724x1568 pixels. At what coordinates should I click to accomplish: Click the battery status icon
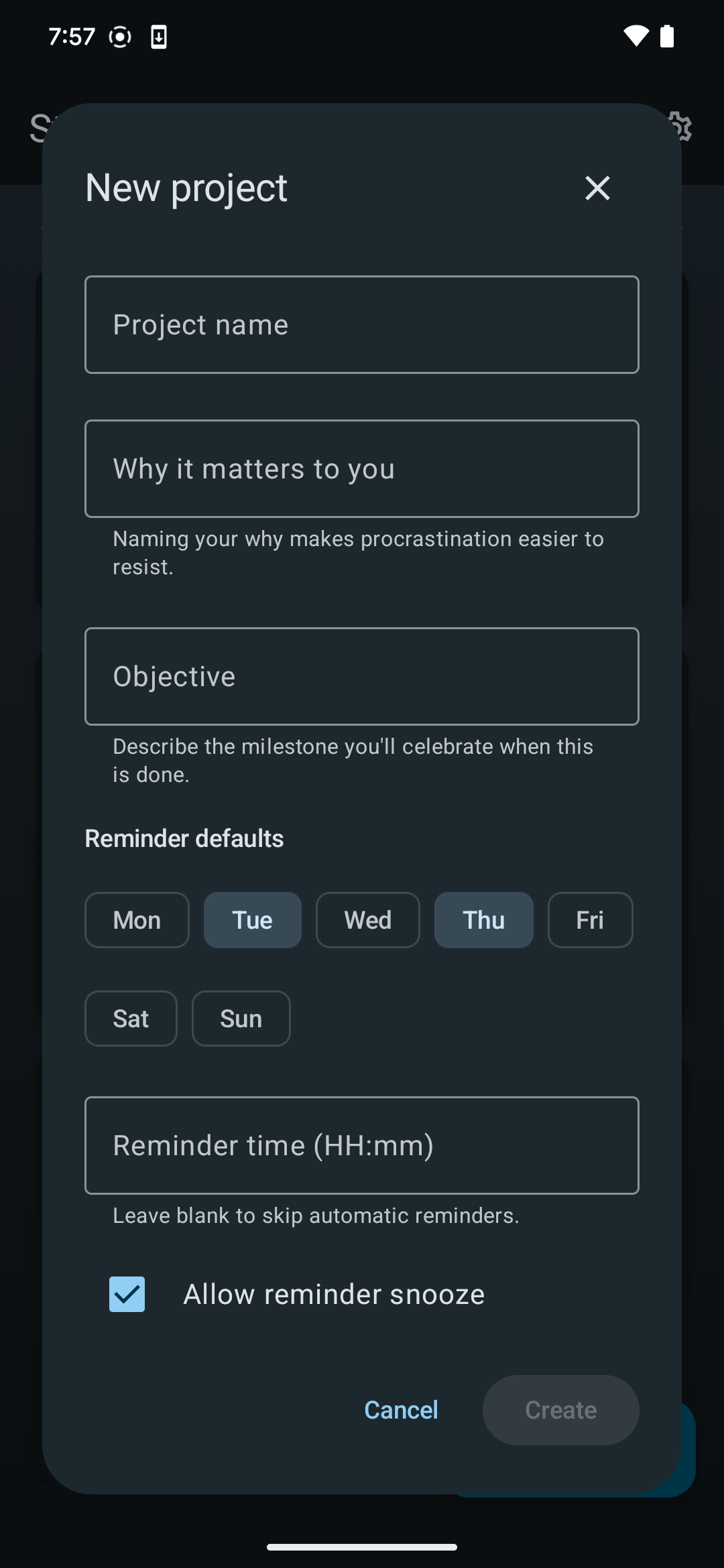coord(666,37)
